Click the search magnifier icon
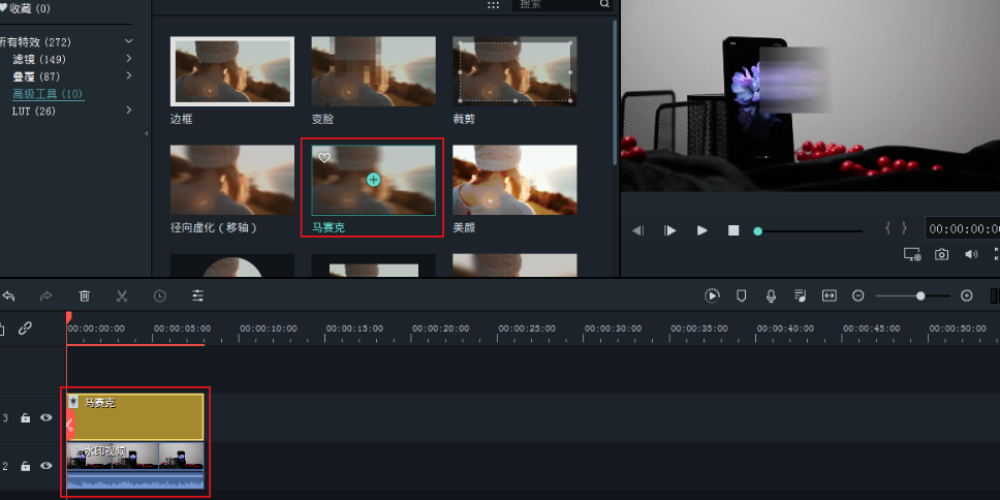This screenshot has width=1000, height=500. point(605,4)
